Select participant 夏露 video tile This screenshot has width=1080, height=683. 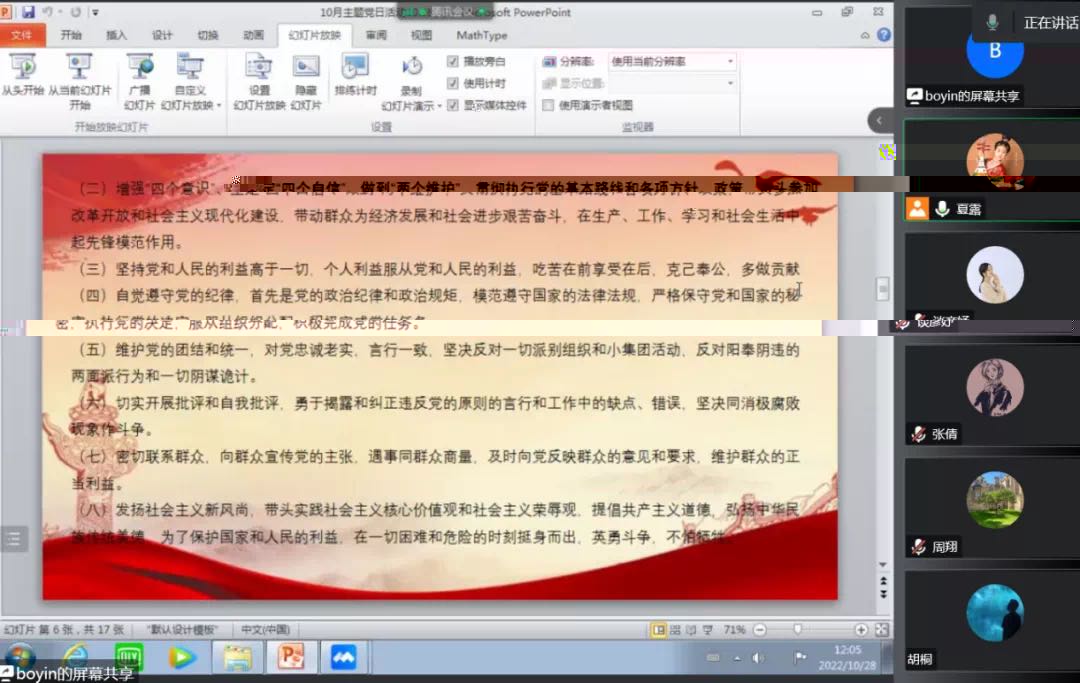(992, 170)
